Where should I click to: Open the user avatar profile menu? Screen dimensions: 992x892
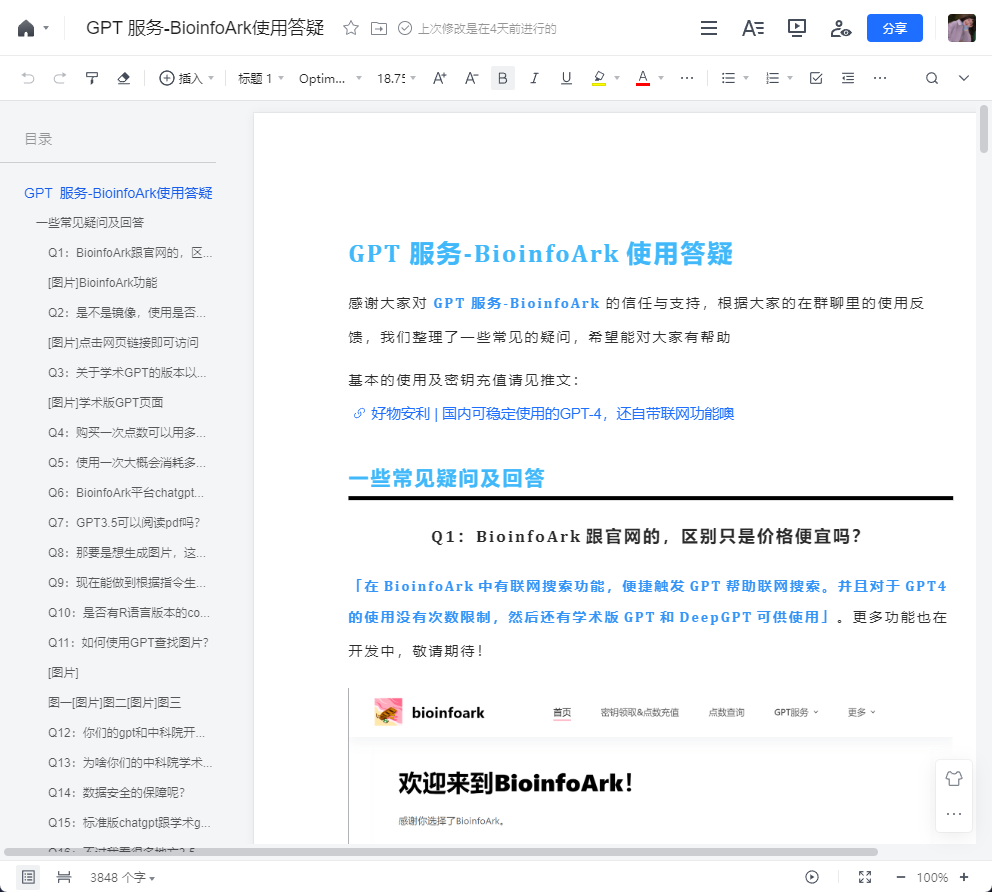[962, 28]
